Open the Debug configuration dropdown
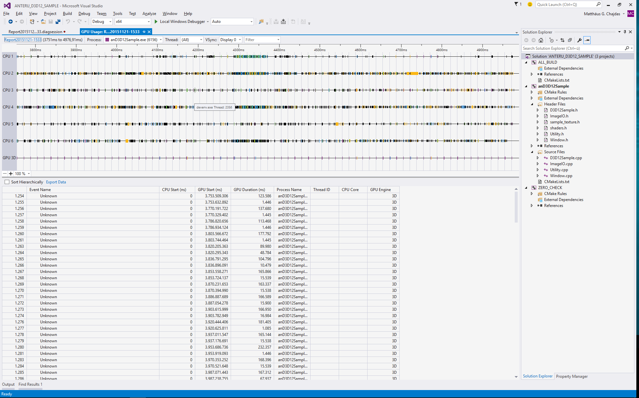 tap(101, 22)
